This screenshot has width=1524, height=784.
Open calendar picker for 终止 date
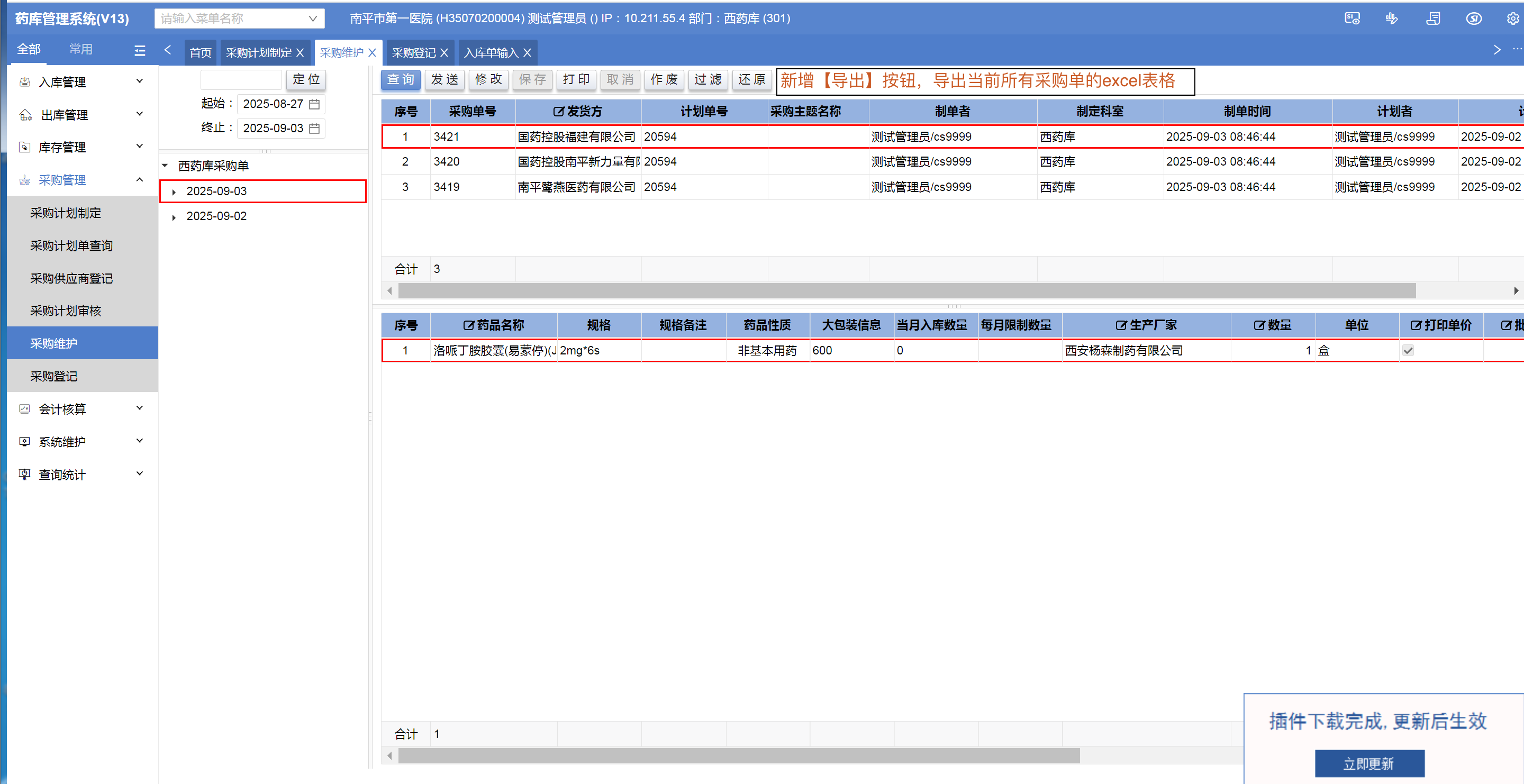pyautogui.click(x=314, y=129)
